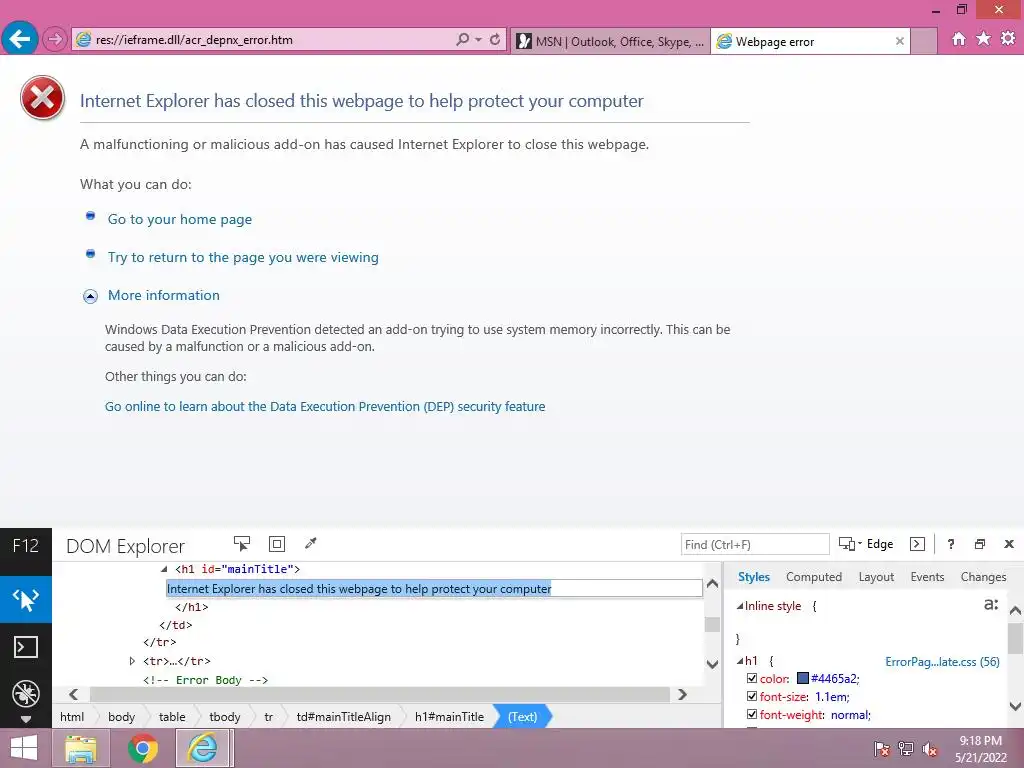Click the DOM tree horizontal scroll-right arrow

click(682, 694)
